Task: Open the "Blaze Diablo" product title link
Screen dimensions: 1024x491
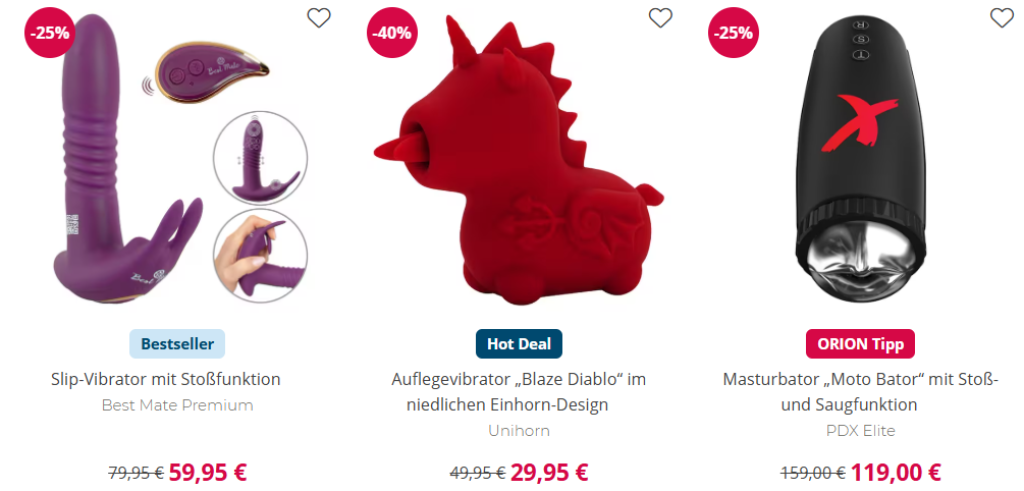Action: point(519,392)
